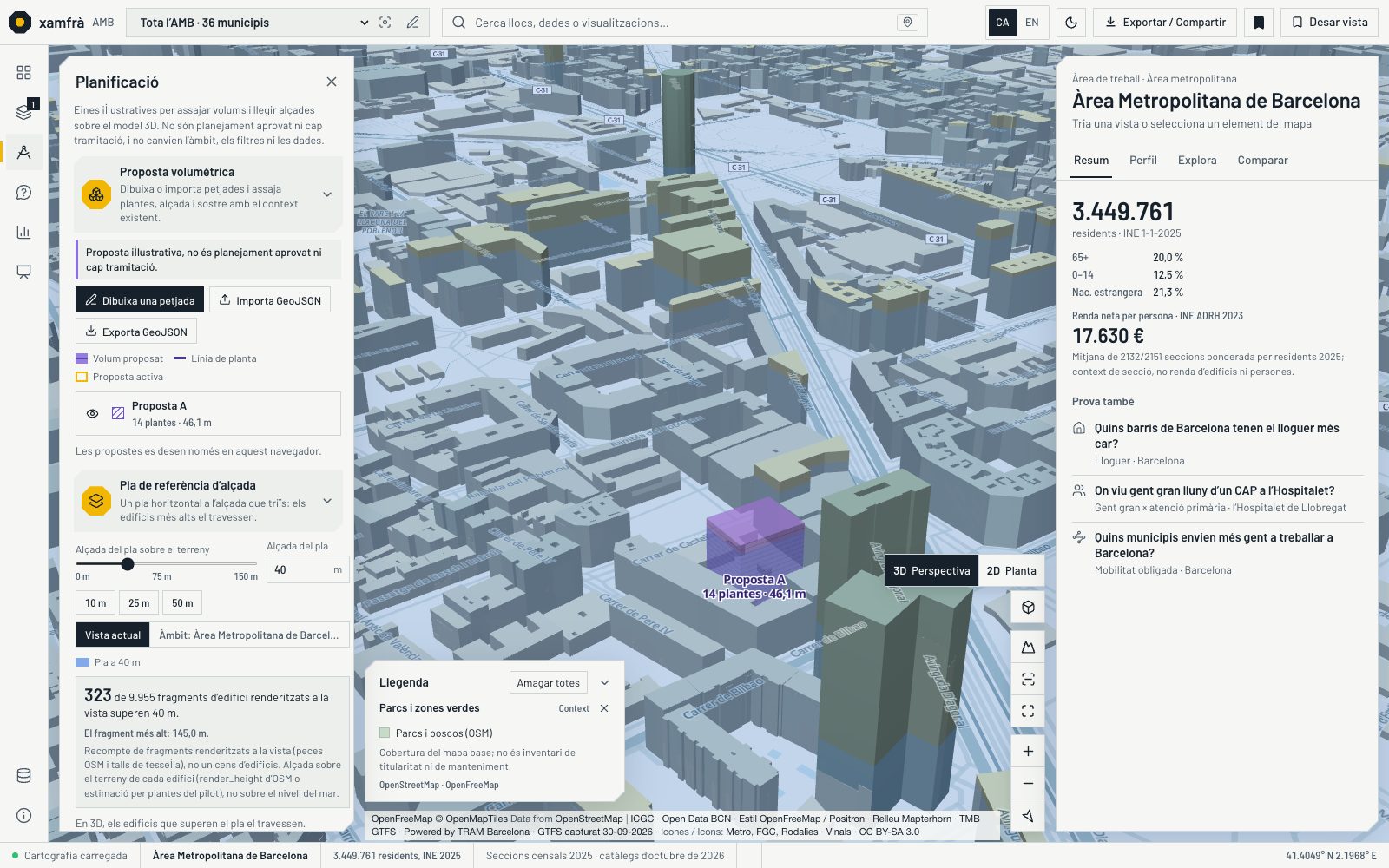Open the database icon in left sidebar
This screenshot has width=1389, height=868.
(x=23, y=776)
